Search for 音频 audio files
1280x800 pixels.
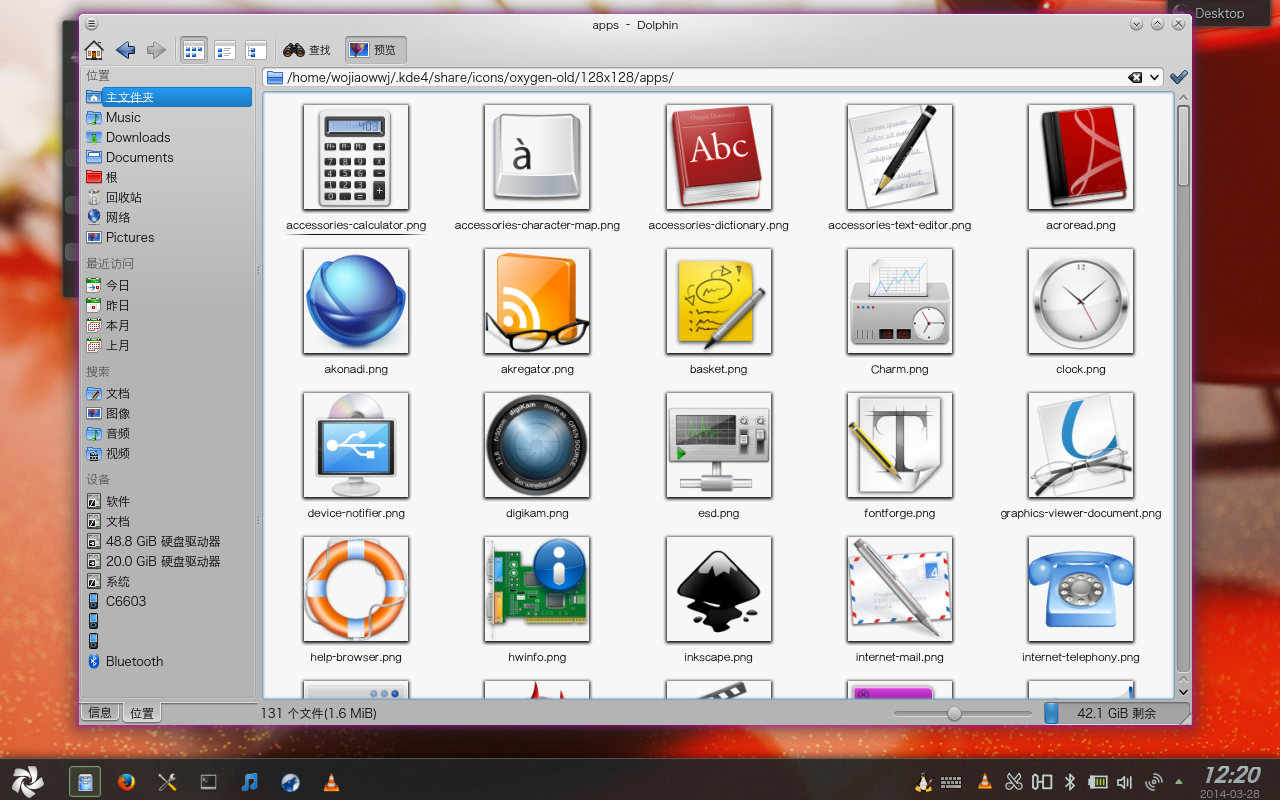168,433
